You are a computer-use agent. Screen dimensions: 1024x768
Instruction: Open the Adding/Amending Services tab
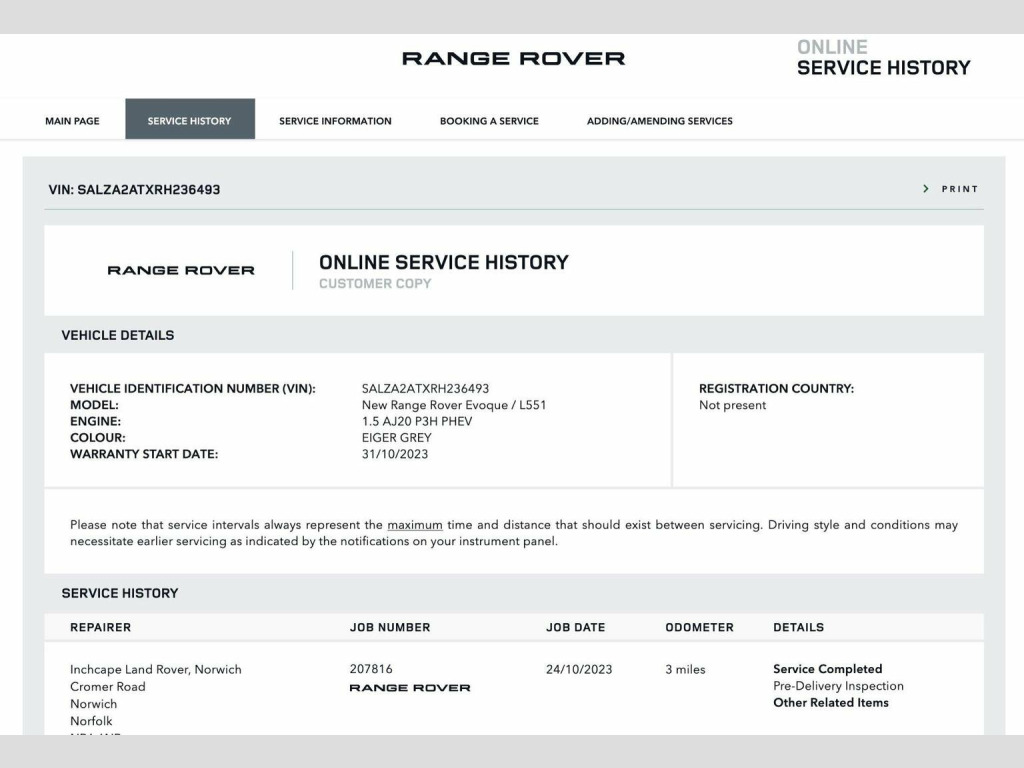(659, 121)
